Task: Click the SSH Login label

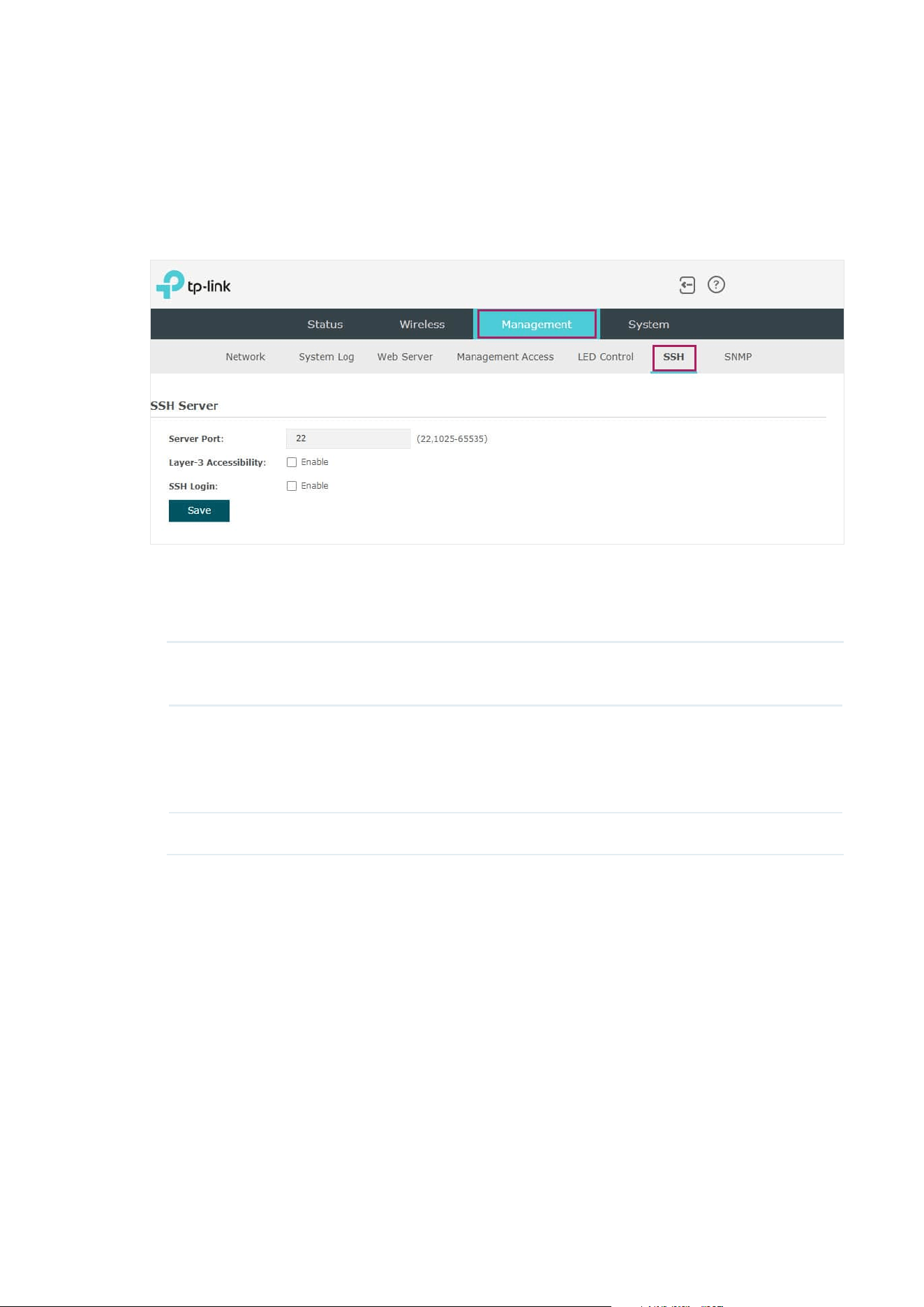Action: click(193, 487)
